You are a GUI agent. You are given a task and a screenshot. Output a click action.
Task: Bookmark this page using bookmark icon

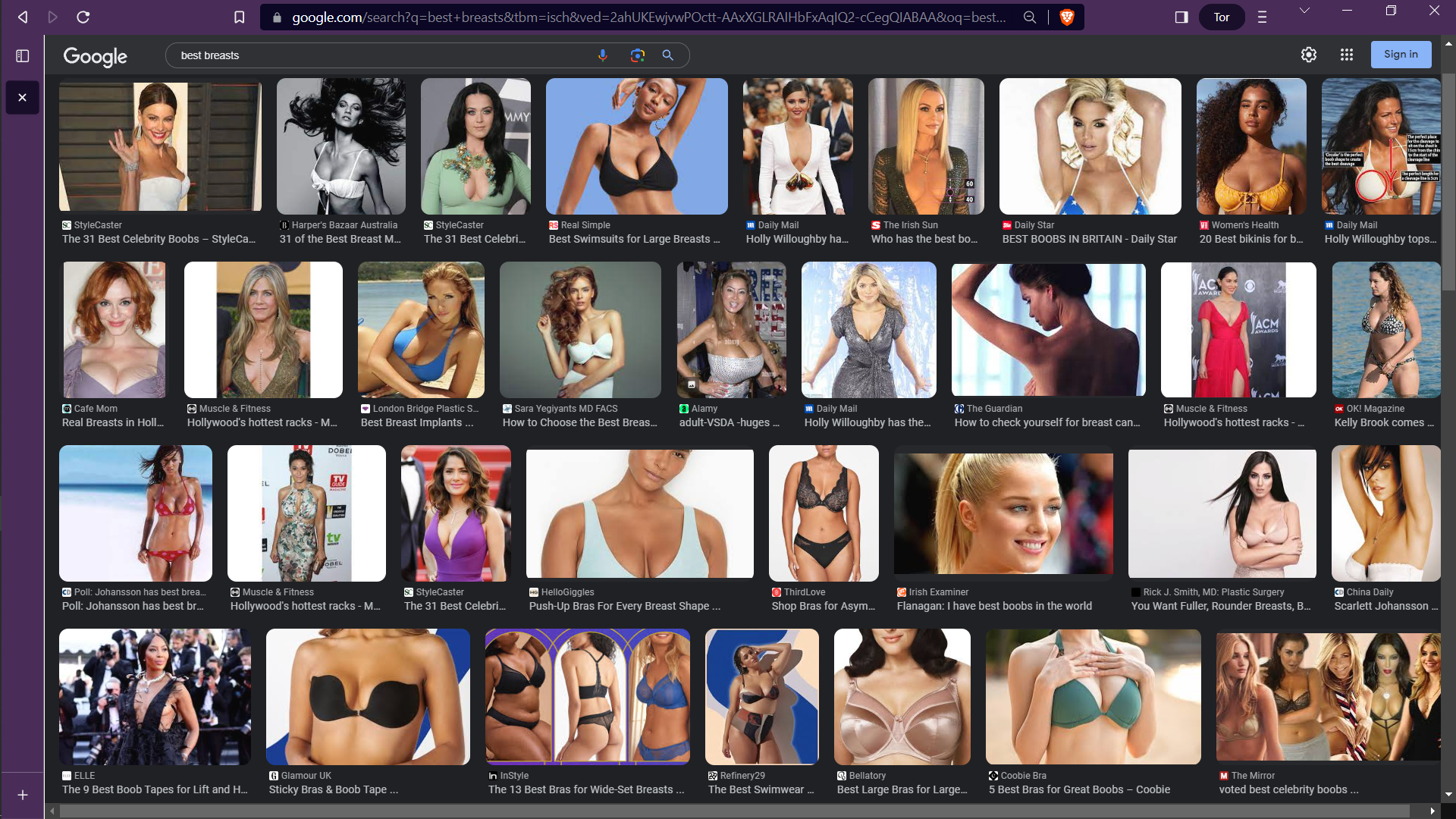click(240, 17)
